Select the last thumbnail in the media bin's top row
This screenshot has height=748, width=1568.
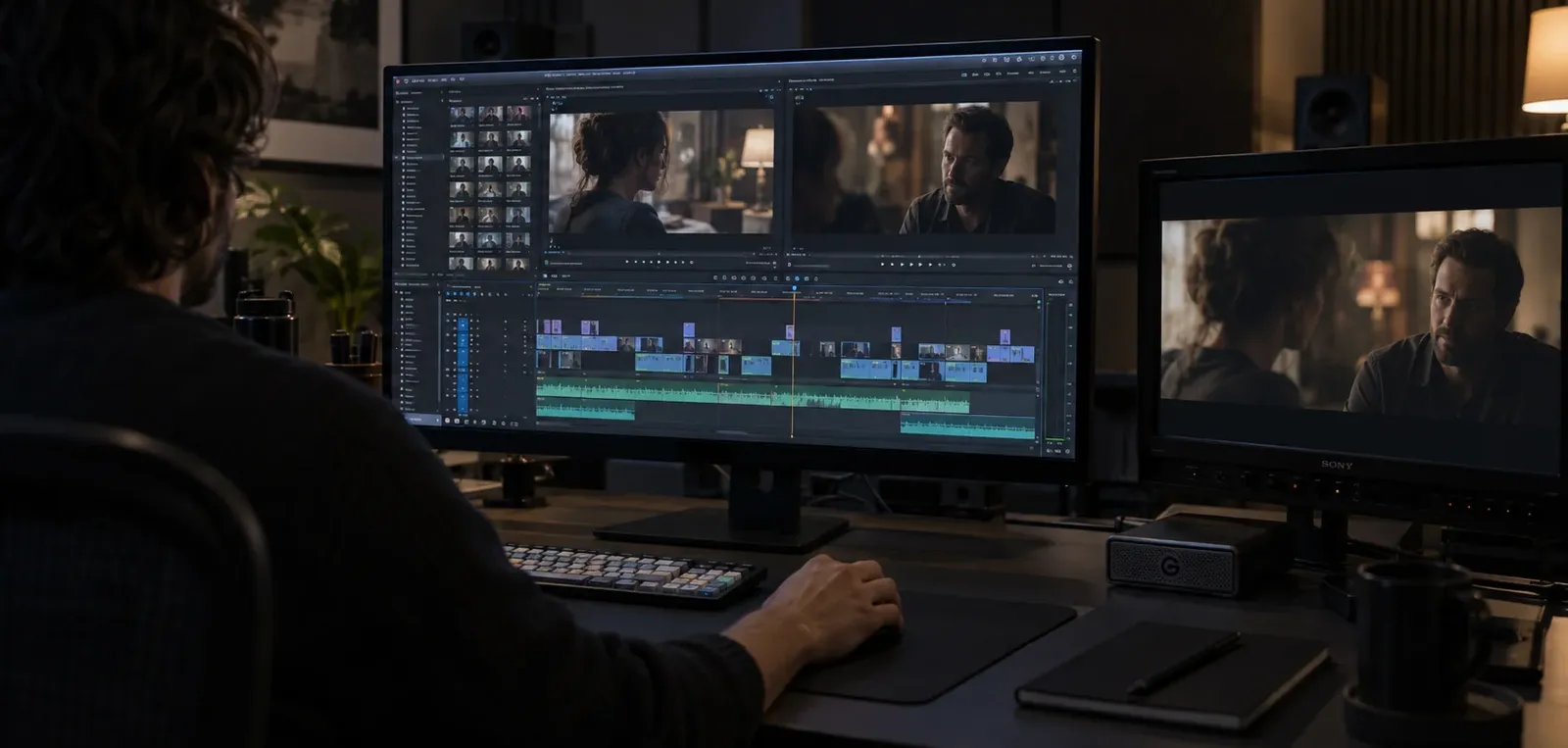519,115
